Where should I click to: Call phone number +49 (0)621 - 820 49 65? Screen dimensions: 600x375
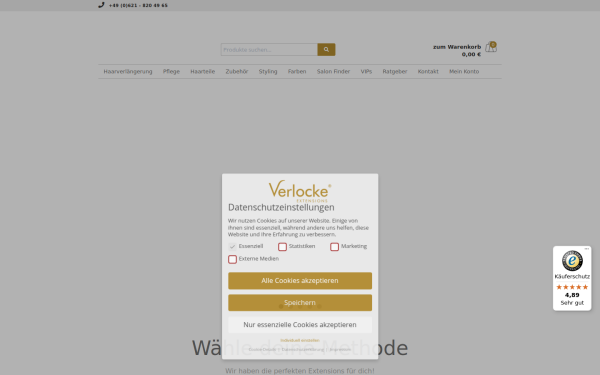138,5
